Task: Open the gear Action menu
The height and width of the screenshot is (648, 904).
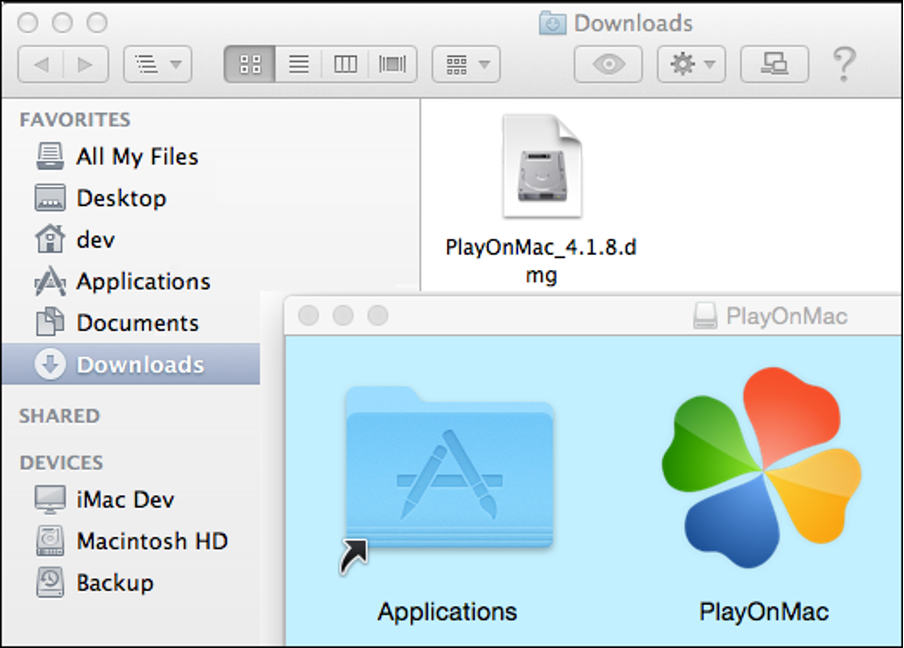Action: [691, 65]
